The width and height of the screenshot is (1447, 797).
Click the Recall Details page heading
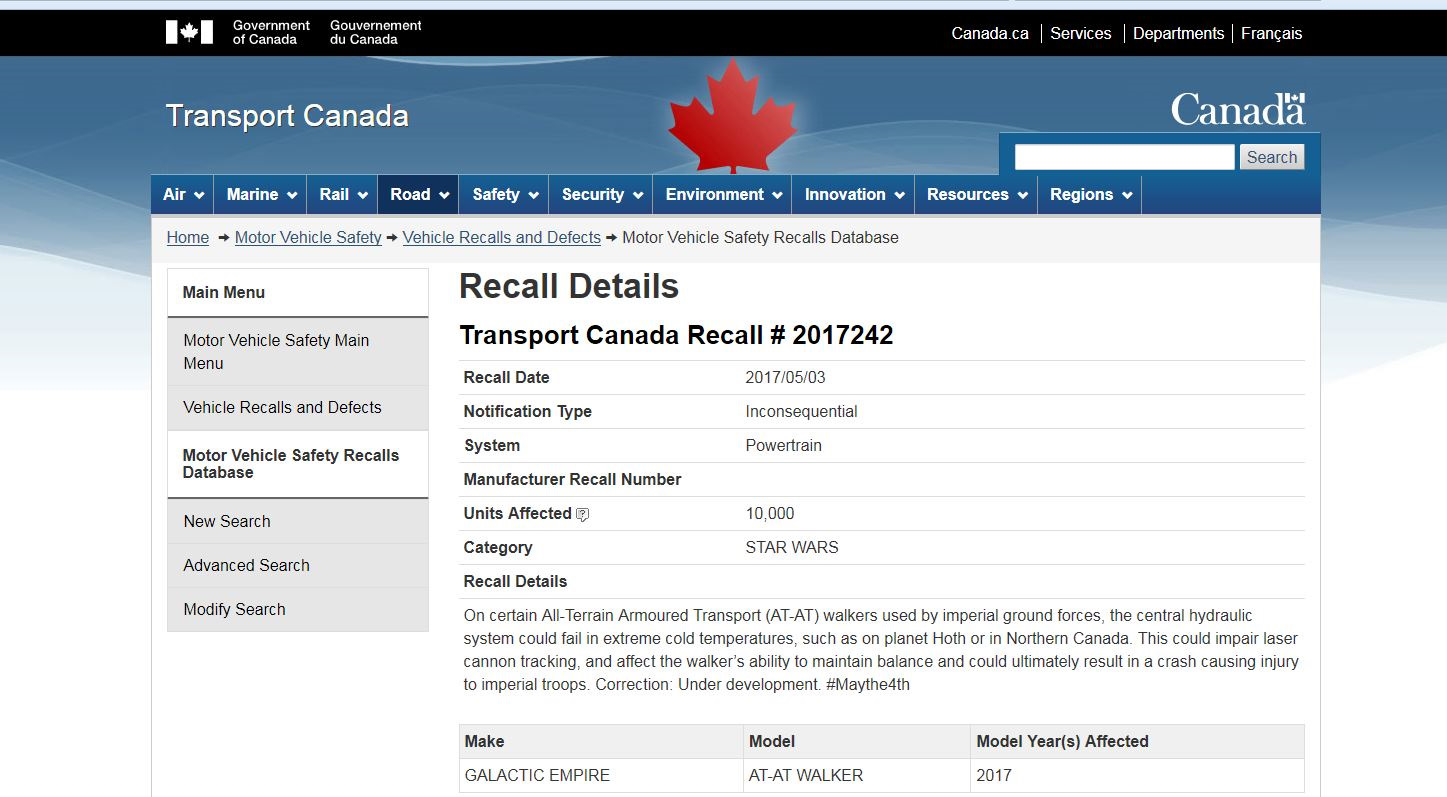point(569,287)
